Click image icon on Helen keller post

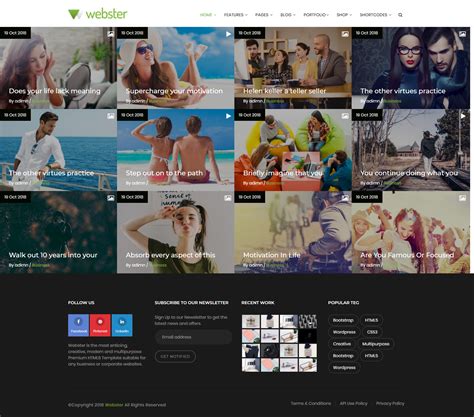click(x=345, y=34)
